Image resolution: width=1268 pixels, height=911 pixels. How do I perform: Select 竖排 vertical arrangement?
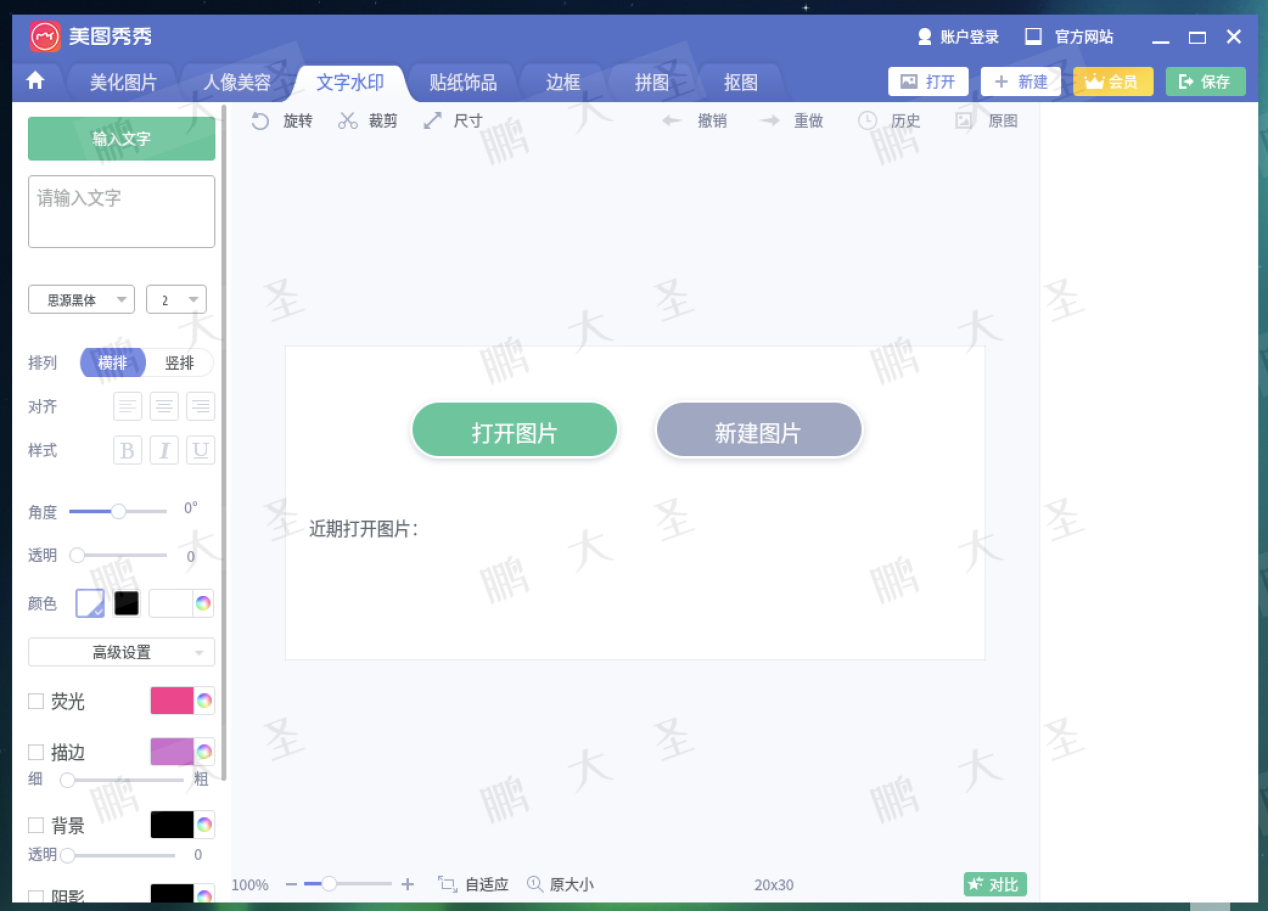click(x=180, y=363)
